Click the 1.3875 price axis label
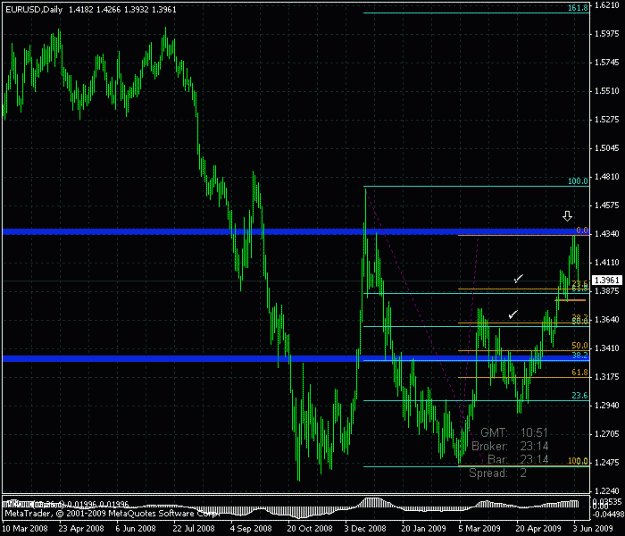 (x=607, y=291)
